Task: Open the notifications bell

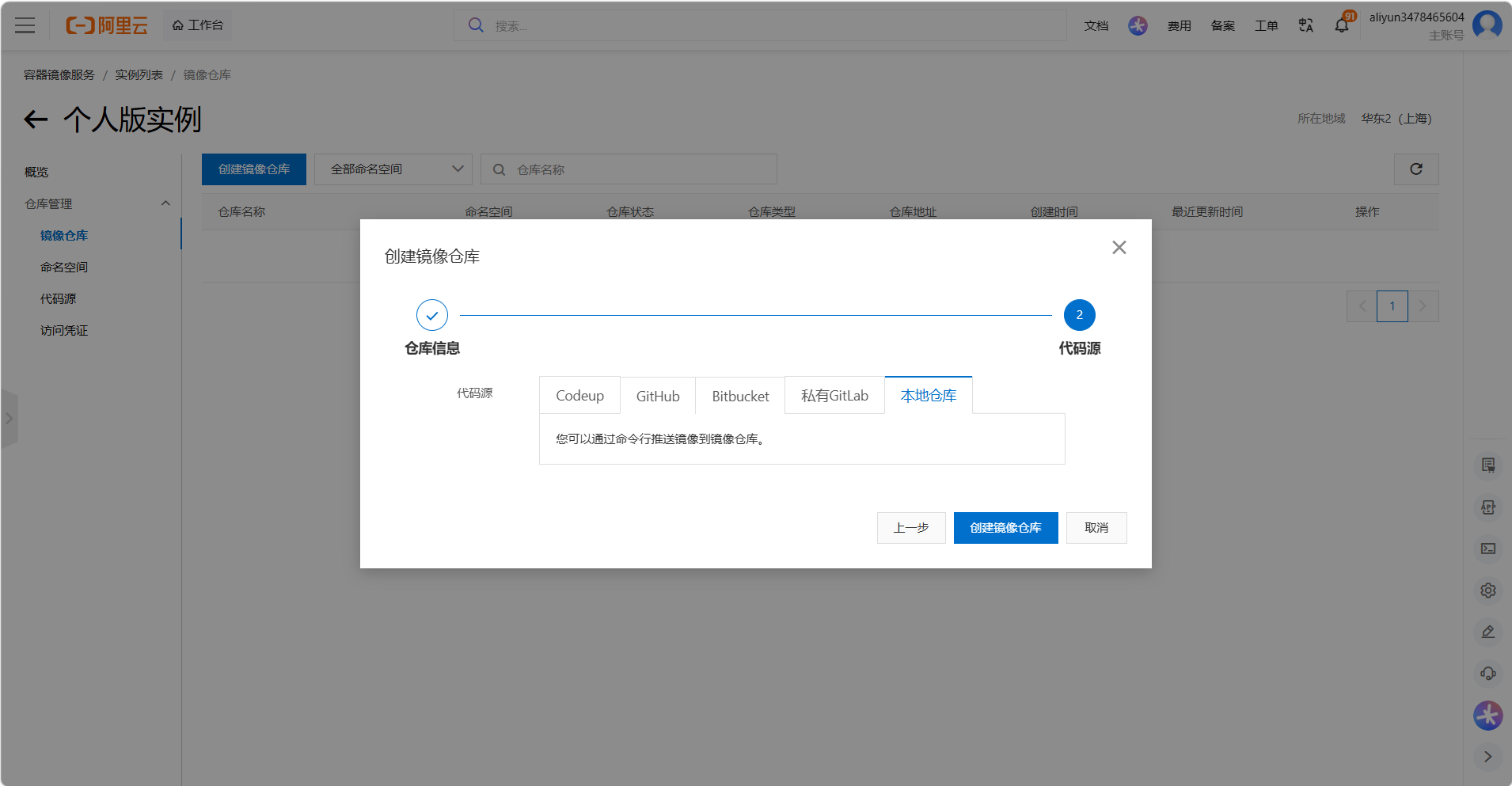Action: pos(1342,25)
